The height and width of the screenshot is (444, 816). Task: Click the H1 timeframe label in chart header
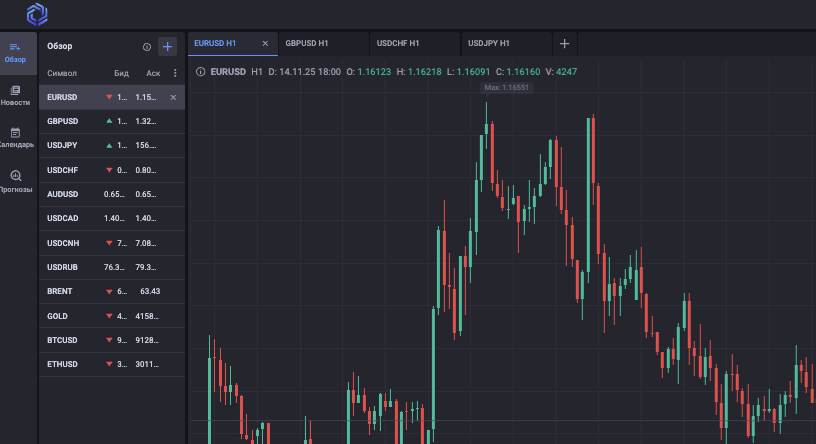[257, 72]
